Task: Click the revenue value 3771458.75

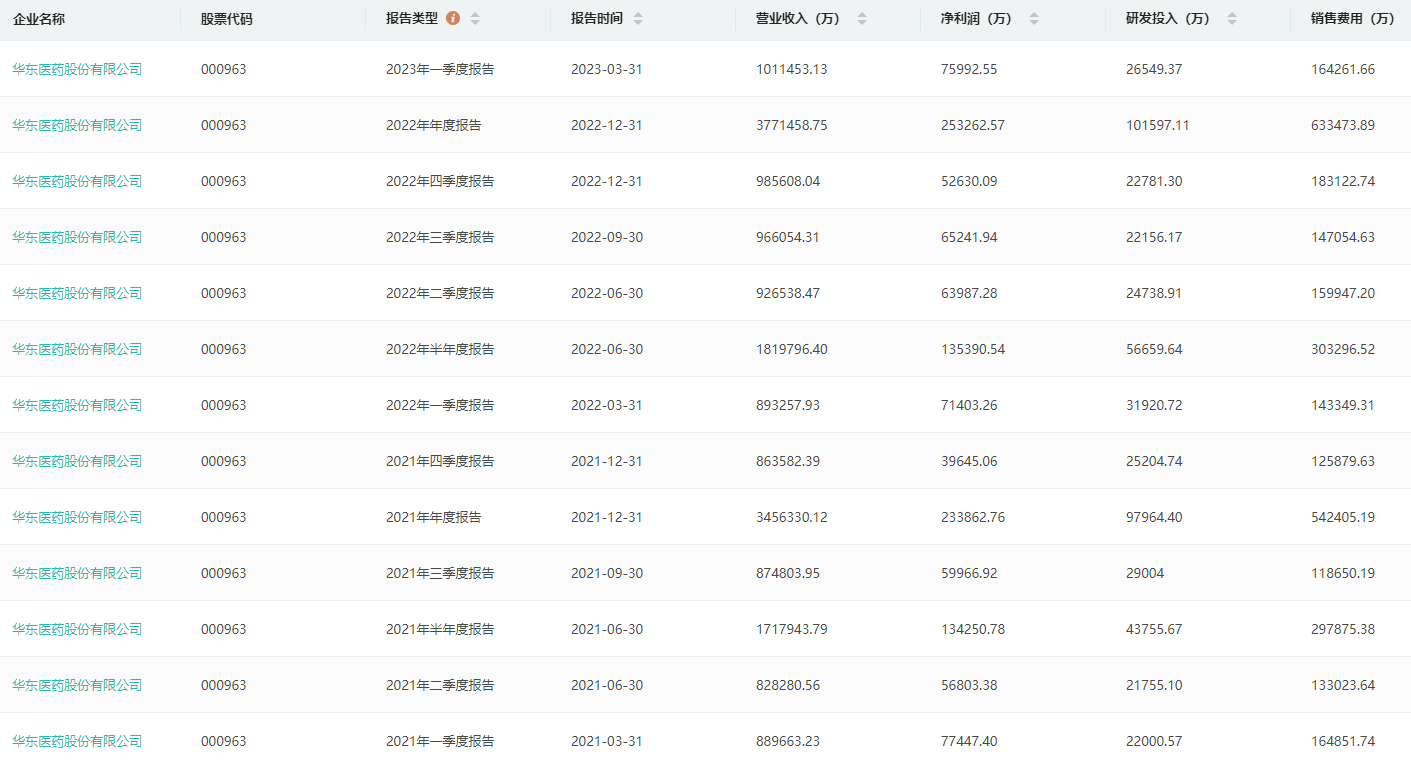Action: pyautogui.click(x=792, y=125)
